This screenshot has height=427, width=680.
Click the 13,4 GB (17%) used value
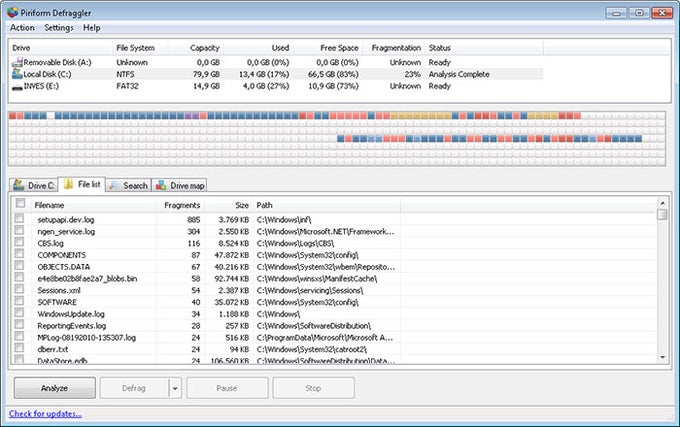(264, 74)
